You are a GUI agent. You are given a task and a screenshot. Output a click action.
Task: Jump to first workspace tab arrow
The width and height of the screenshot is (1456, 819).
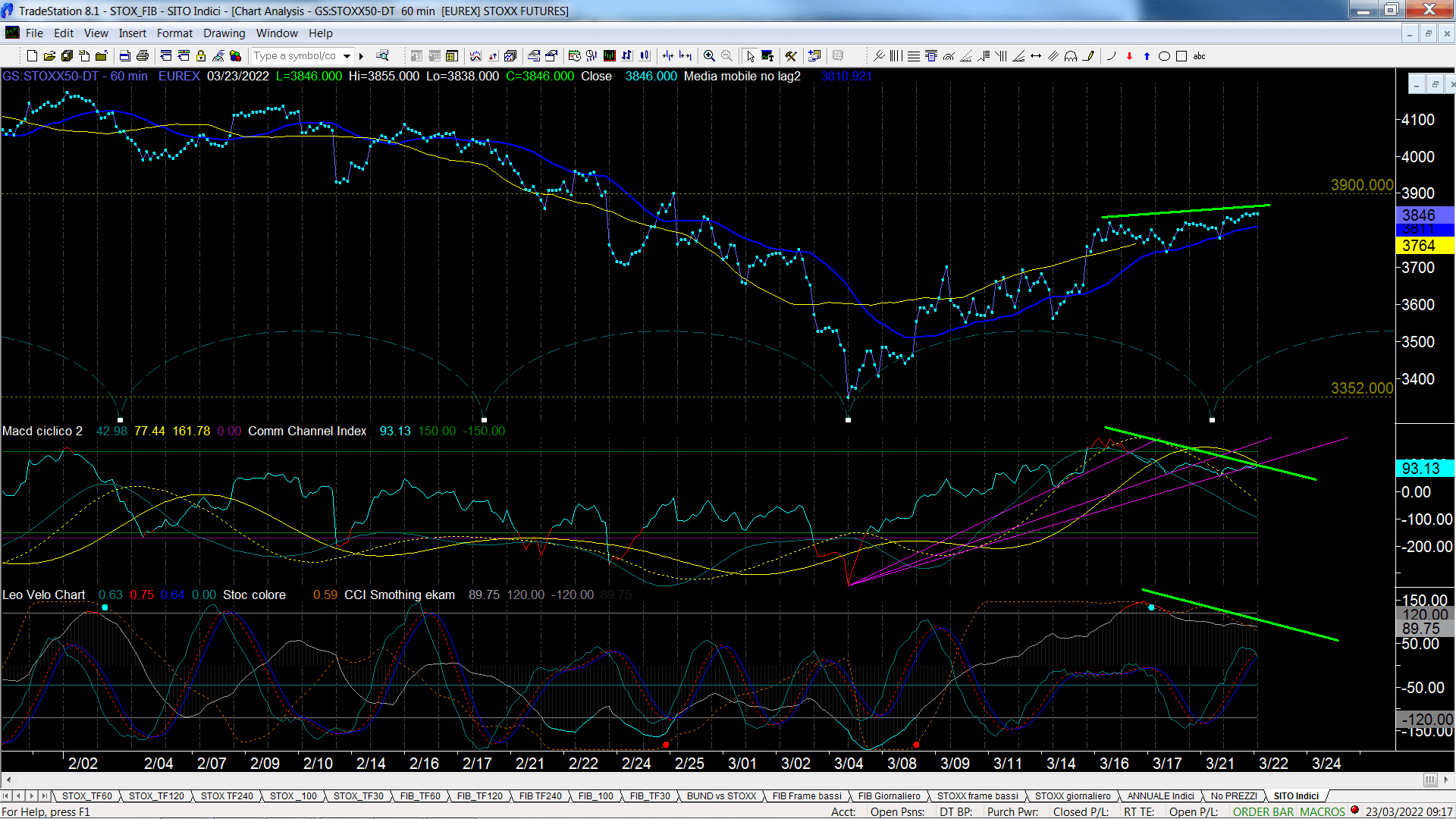(6, 795)
